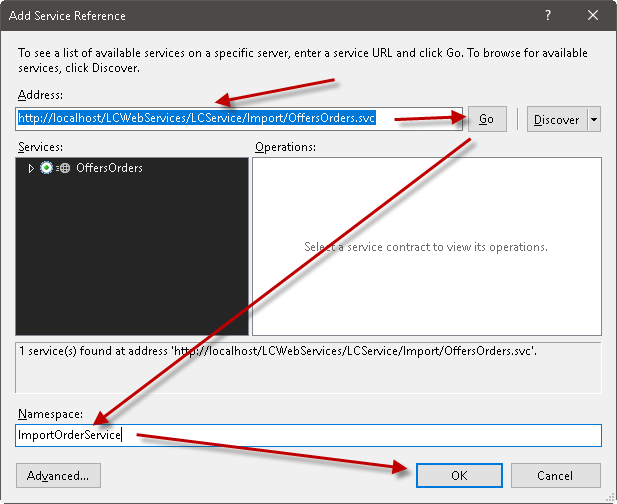Click the empty area of Services pane
Image resolution: width=617 pixels, height=504 pixels.
point(132,270)
